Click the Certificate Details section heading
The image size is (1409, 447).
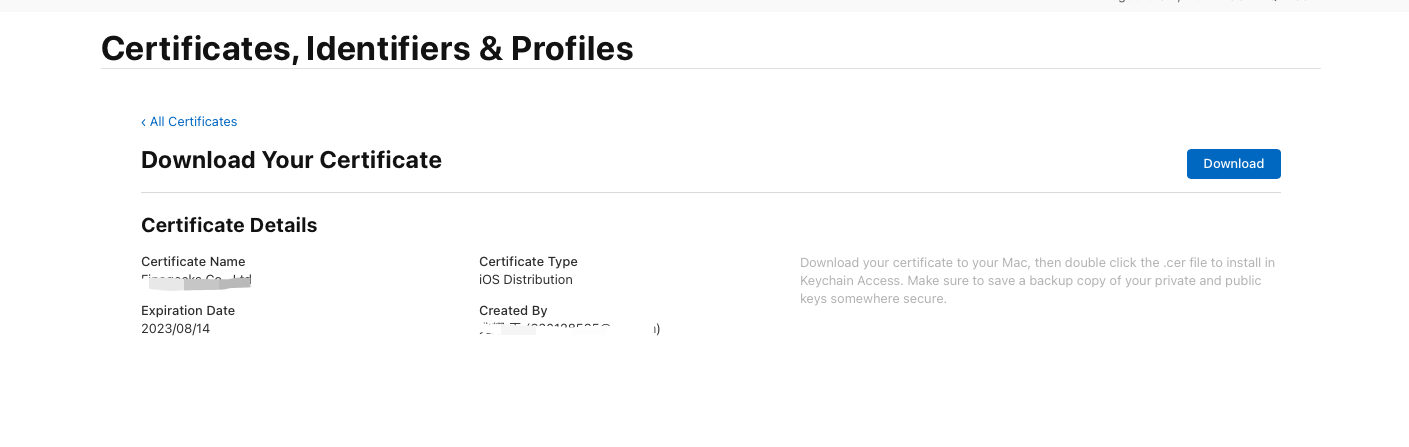229,225
